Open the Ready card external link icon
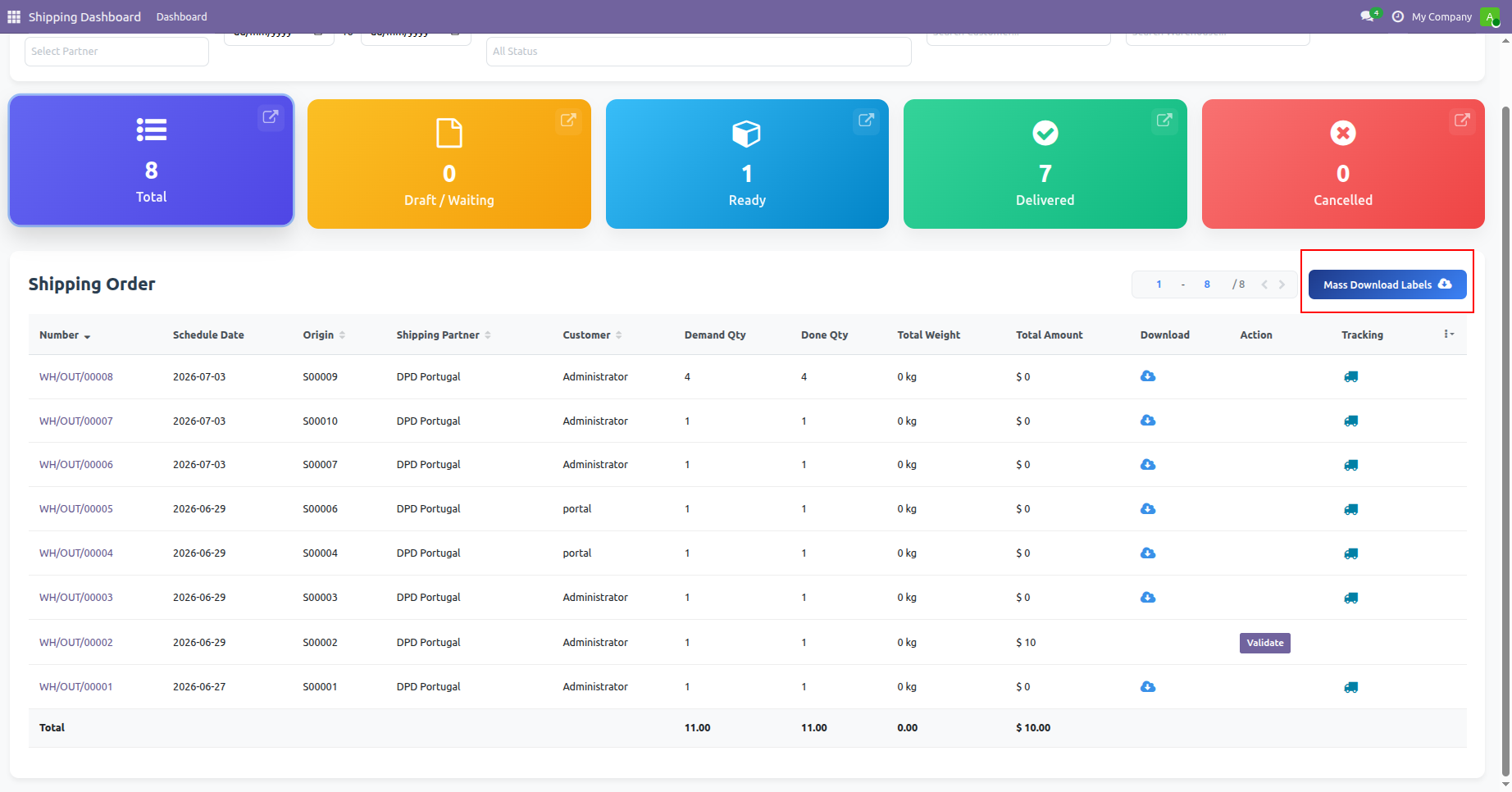This screenshot has height=792, width=1512. pos(866,120)
